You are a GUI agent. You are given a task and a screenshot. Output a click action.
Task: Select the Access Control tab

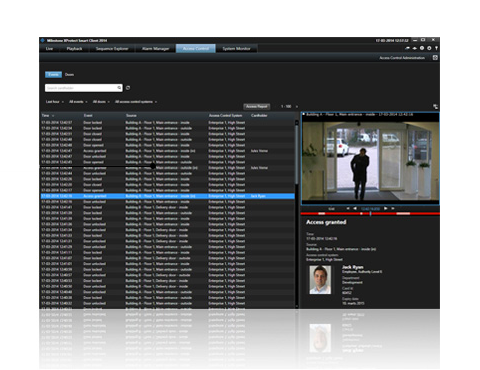tap(196, 49)
